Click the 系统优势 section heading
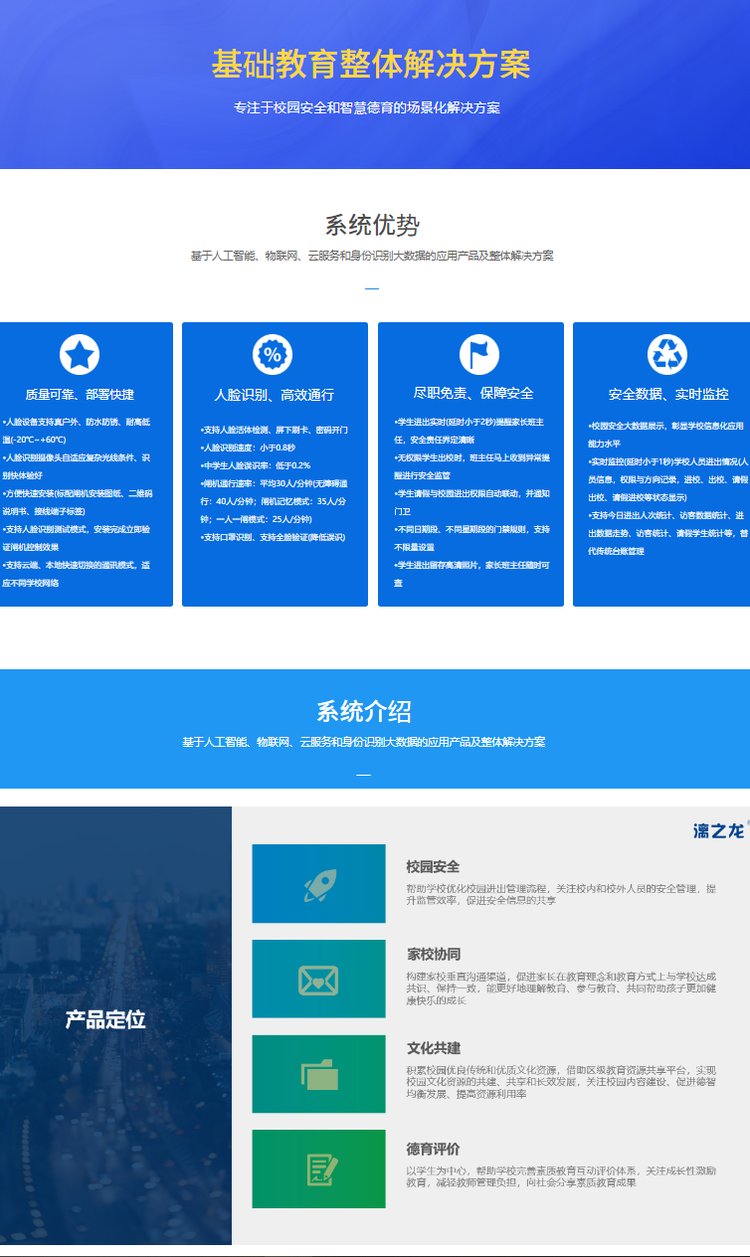The height and width of the screenshot is (1257, 750). pos(372,225)
